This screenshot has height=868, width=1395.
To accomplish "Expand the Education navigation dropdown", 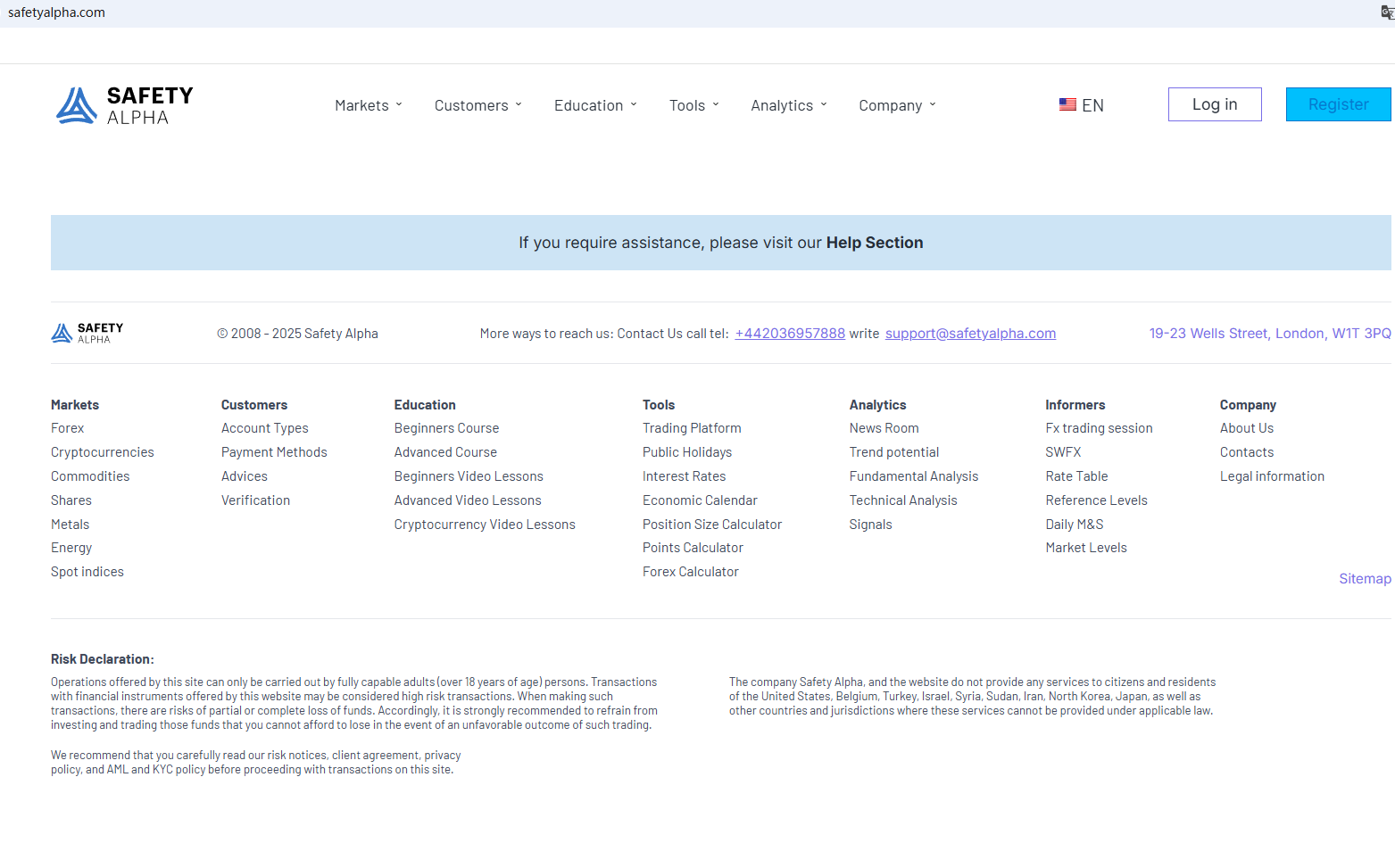I will [595, 105].
